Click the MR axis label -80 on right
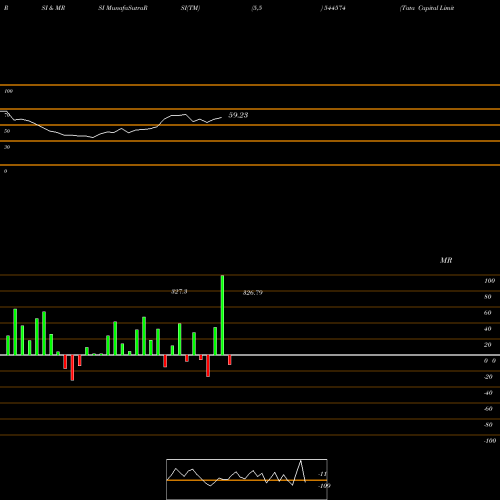The width and height of the screenshot is (500, 500). [x=488, y=425]
